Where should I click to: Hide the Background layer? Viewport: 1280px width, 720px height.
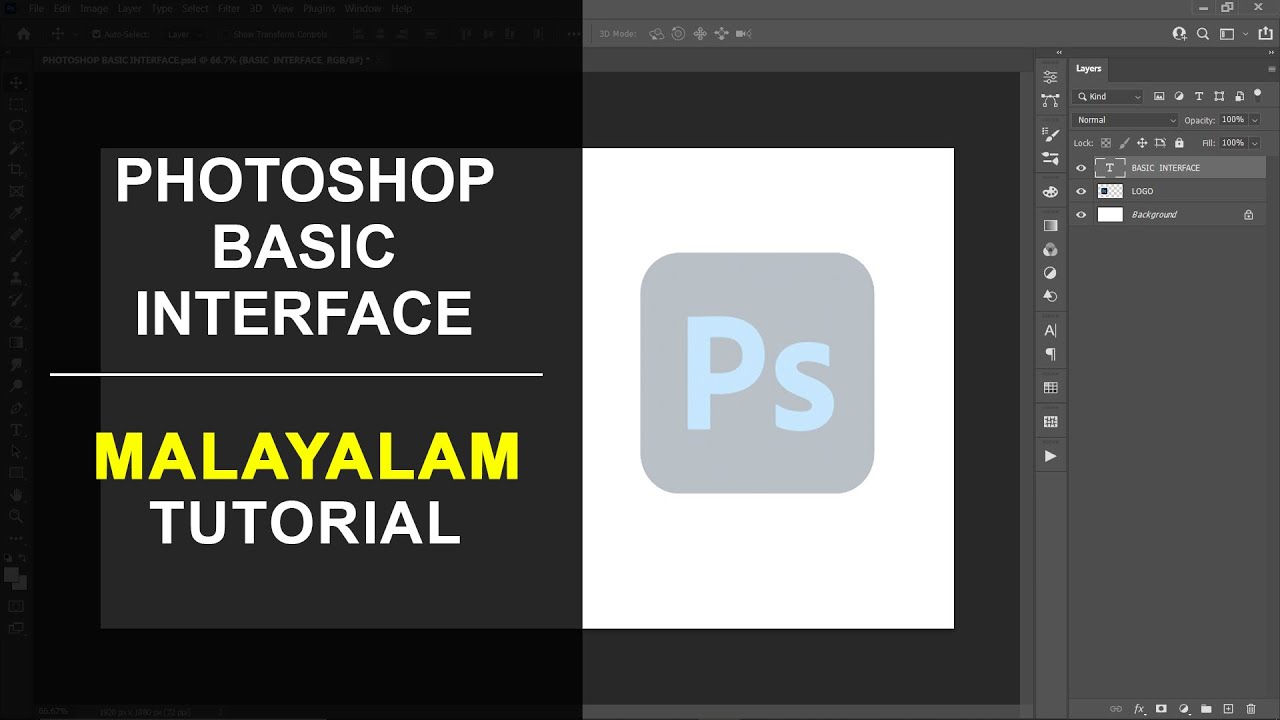1081,214
